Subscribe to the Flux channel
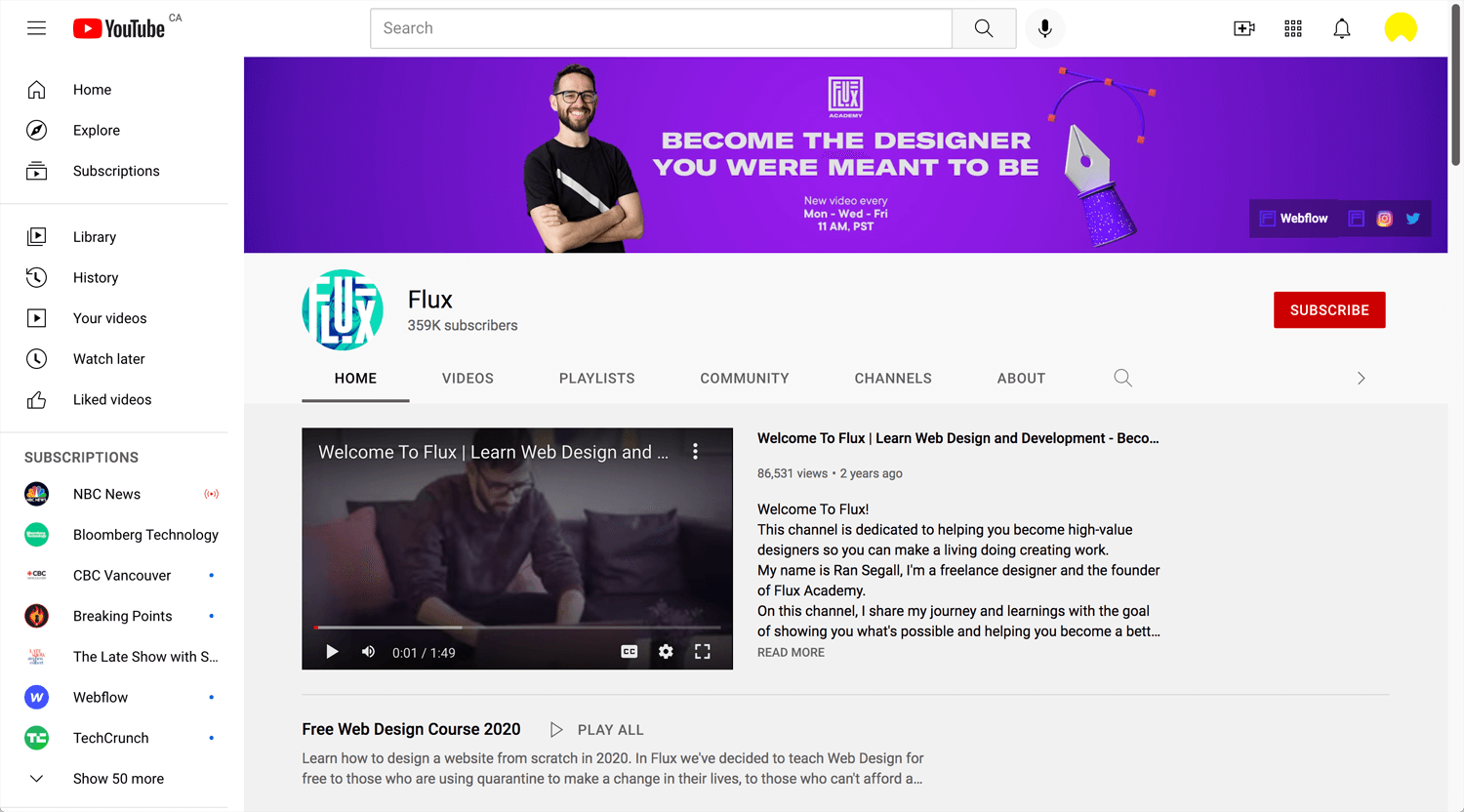Viewport: 1464px width, 812px height. [x=1329, y=310]
